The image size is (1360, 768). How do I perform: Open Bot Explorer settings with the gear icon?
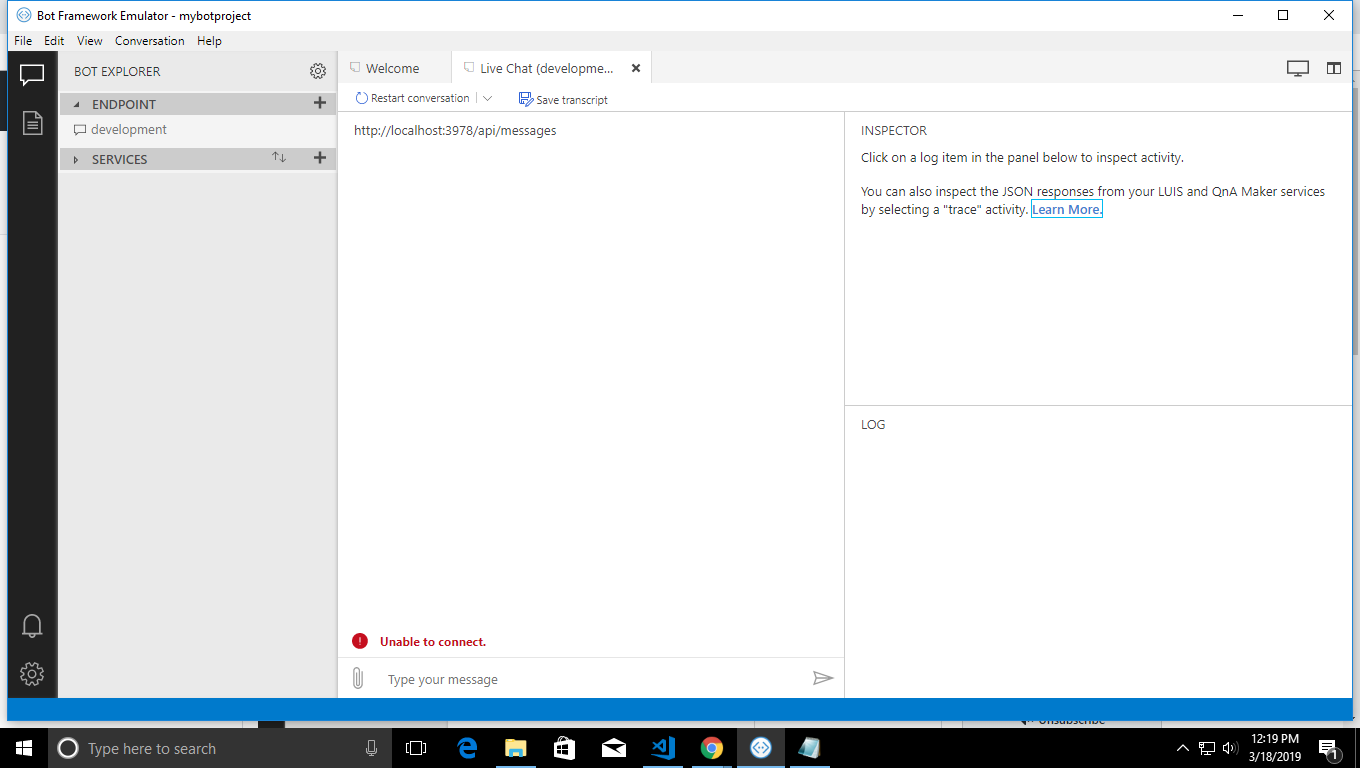[318, 71]
